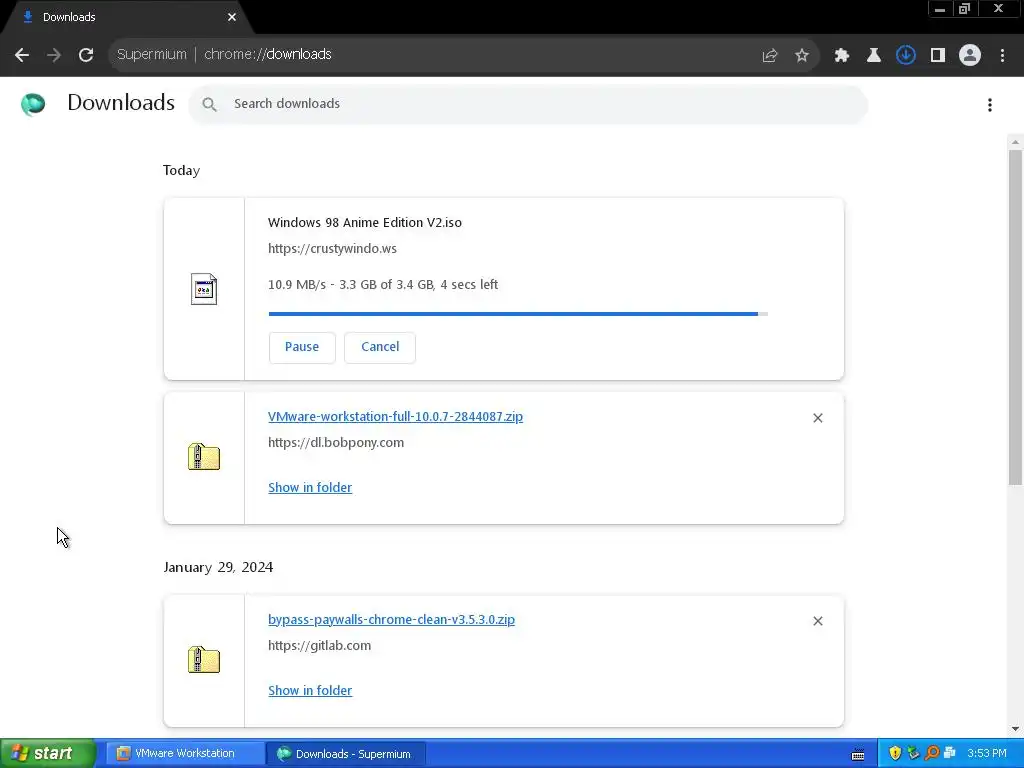Open the profile avatar menu

pos(970,56)
